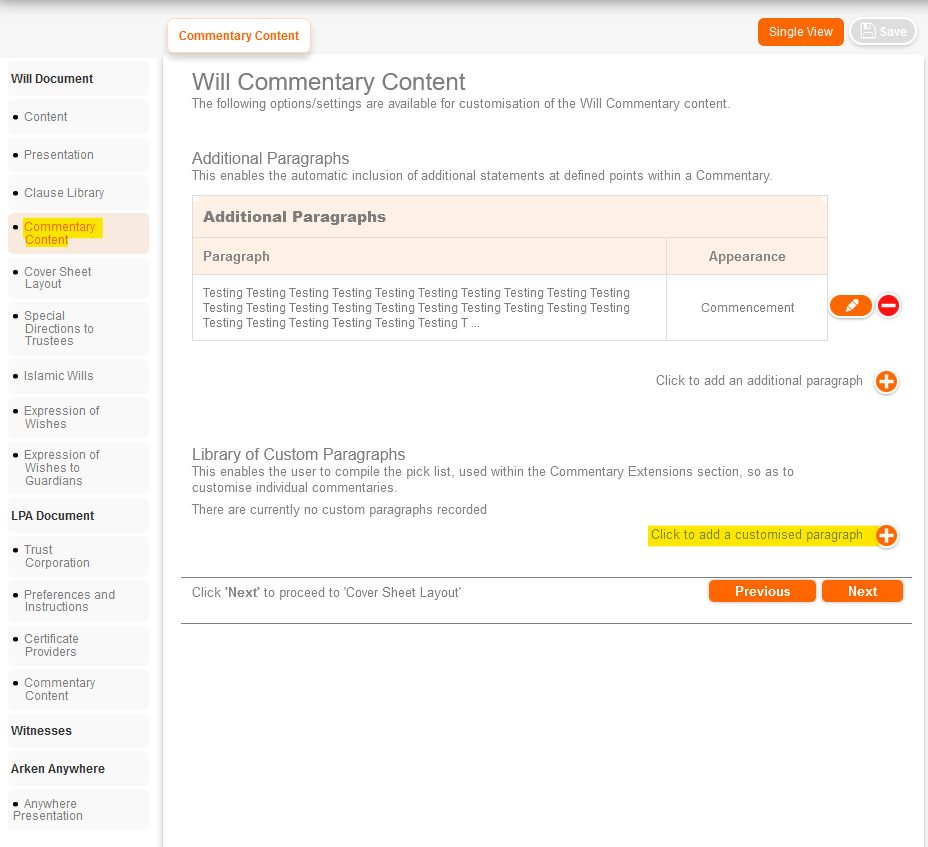Open Content under Will Document
Screen dimensions: 928x847
(x=46, y=117)
